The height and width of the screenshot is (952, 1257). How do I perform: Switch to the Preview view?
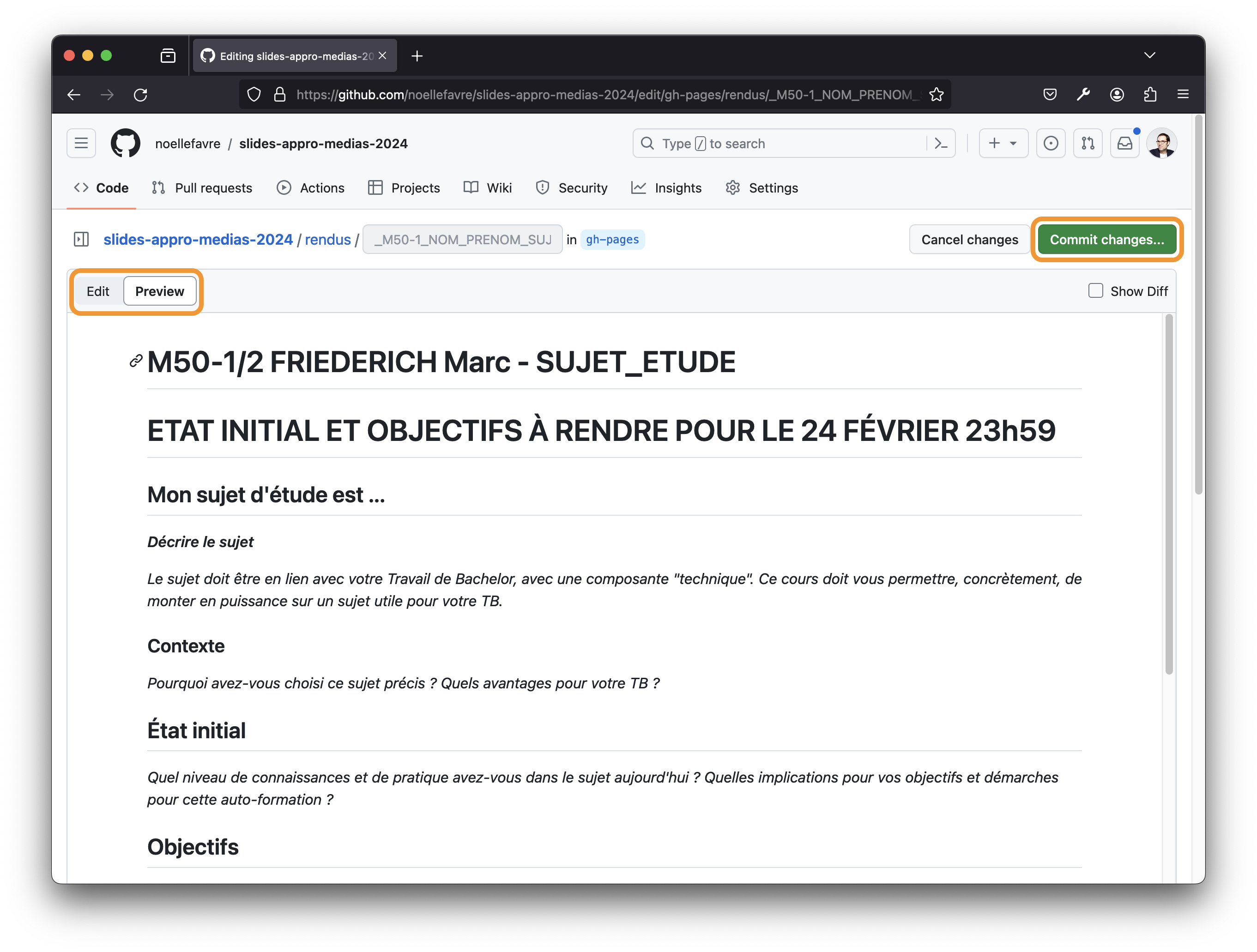(x=160, y=291)
